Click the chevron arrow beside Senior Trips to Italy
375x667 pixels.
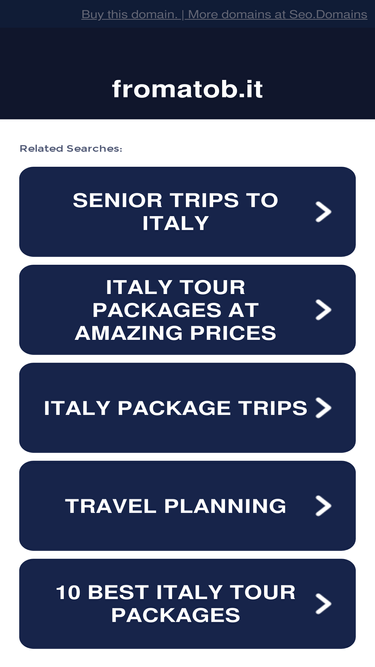323,212
